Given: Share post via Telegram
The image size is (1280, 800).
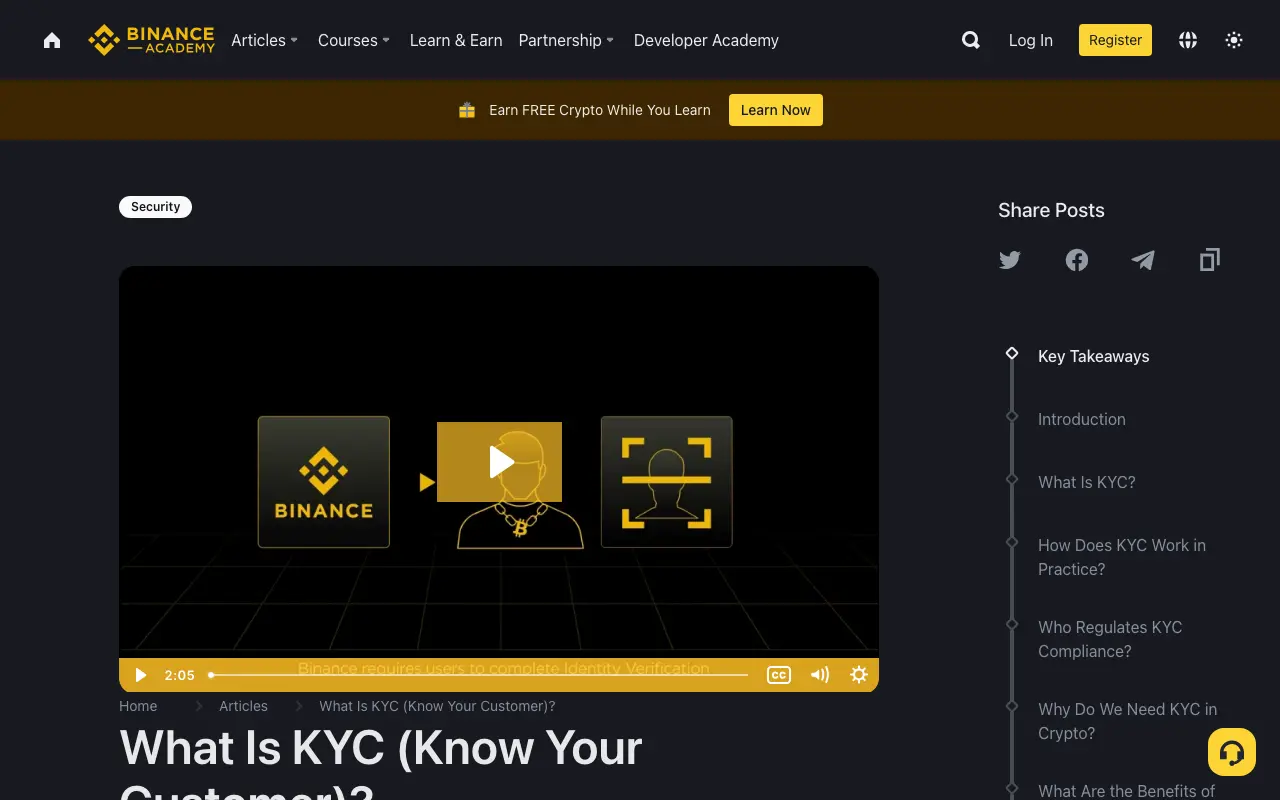Looking at the screenshot, I should coord(1143,260).
